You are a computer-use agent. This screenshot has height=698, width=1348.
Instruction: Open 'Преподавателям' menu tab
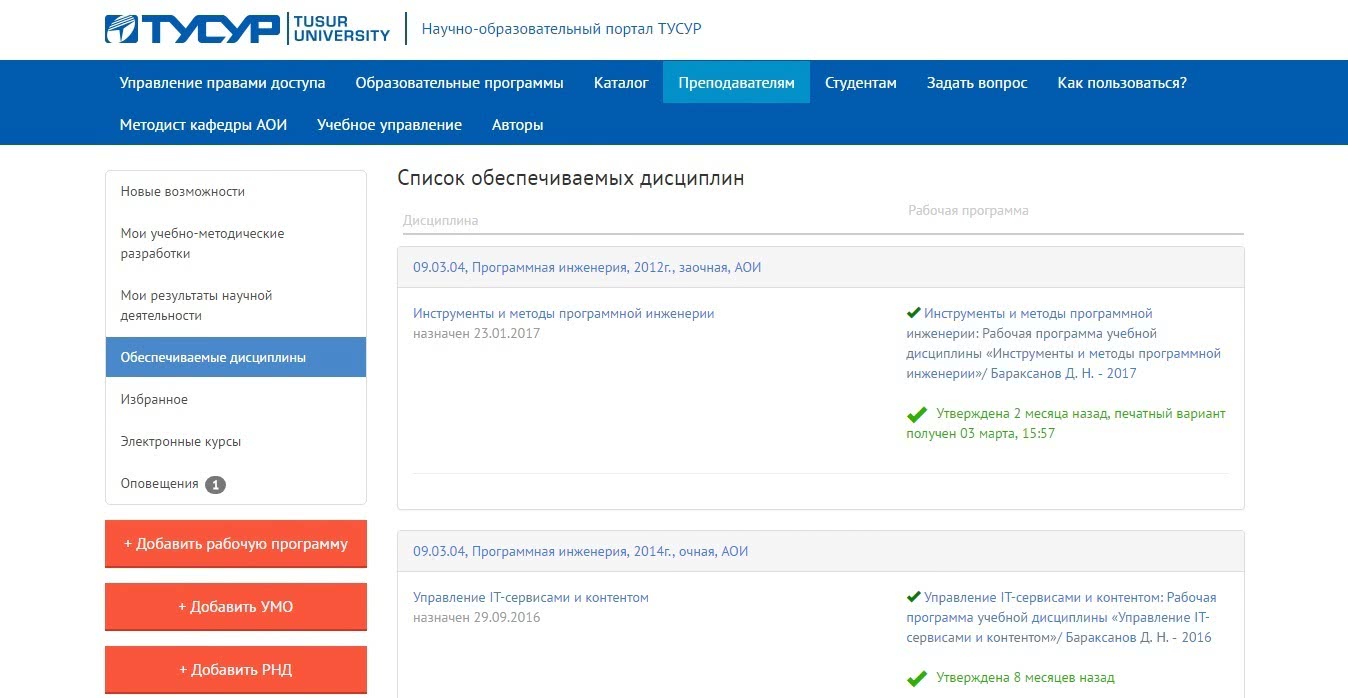click(x=736, y=83)
